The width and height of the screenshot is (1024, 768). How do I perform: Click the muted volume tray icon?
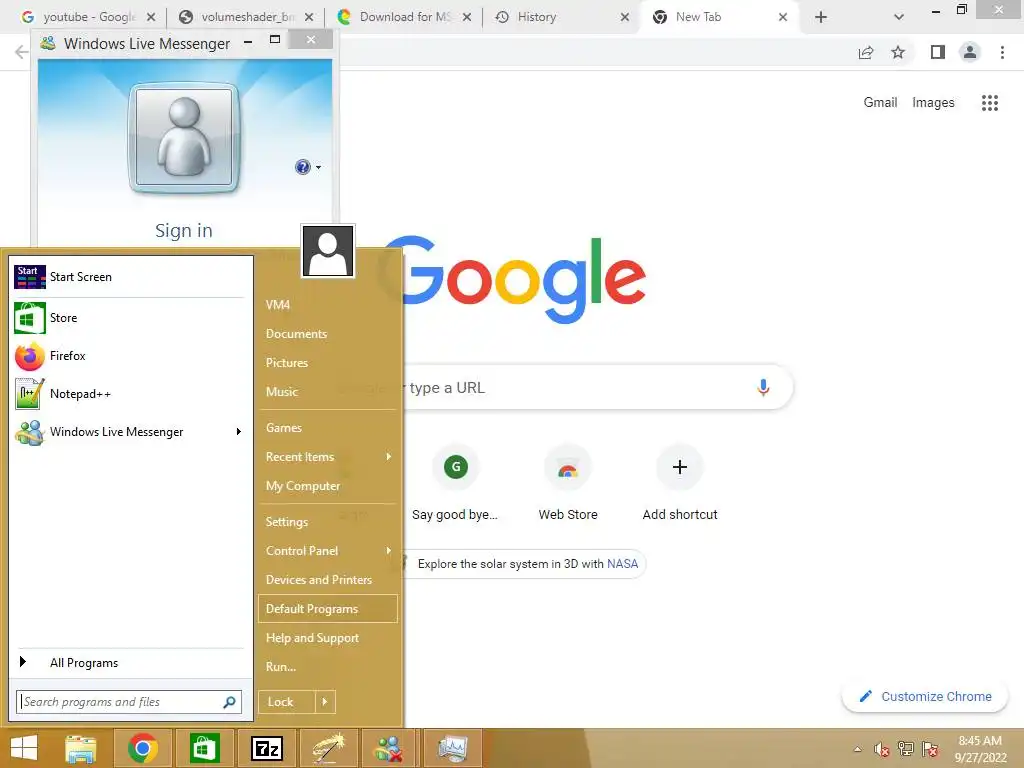[882, 749]
